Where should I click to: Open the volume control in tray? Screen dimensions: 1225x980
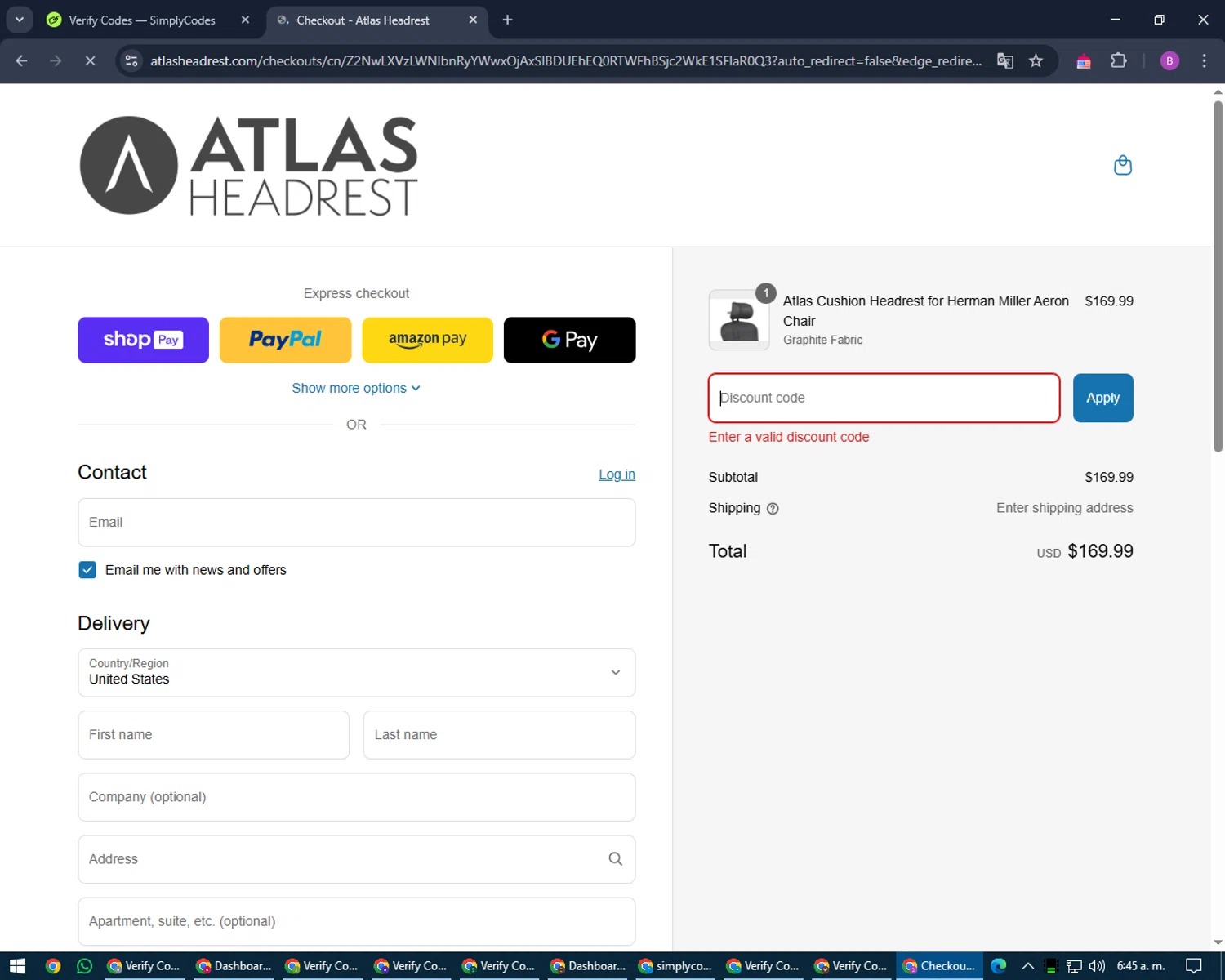coord(1097,966)
